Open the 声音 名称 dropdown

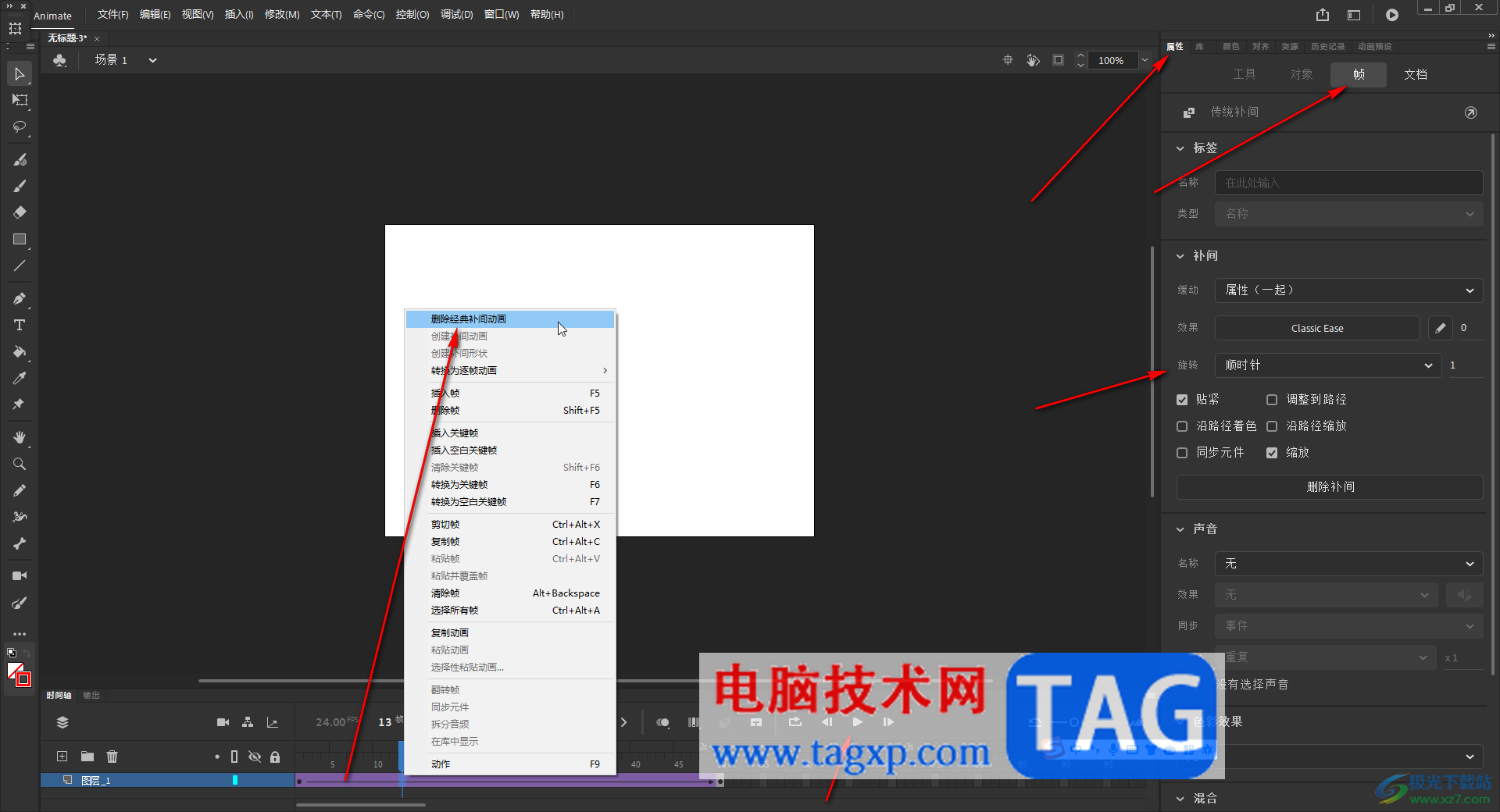click(1348, 564)
